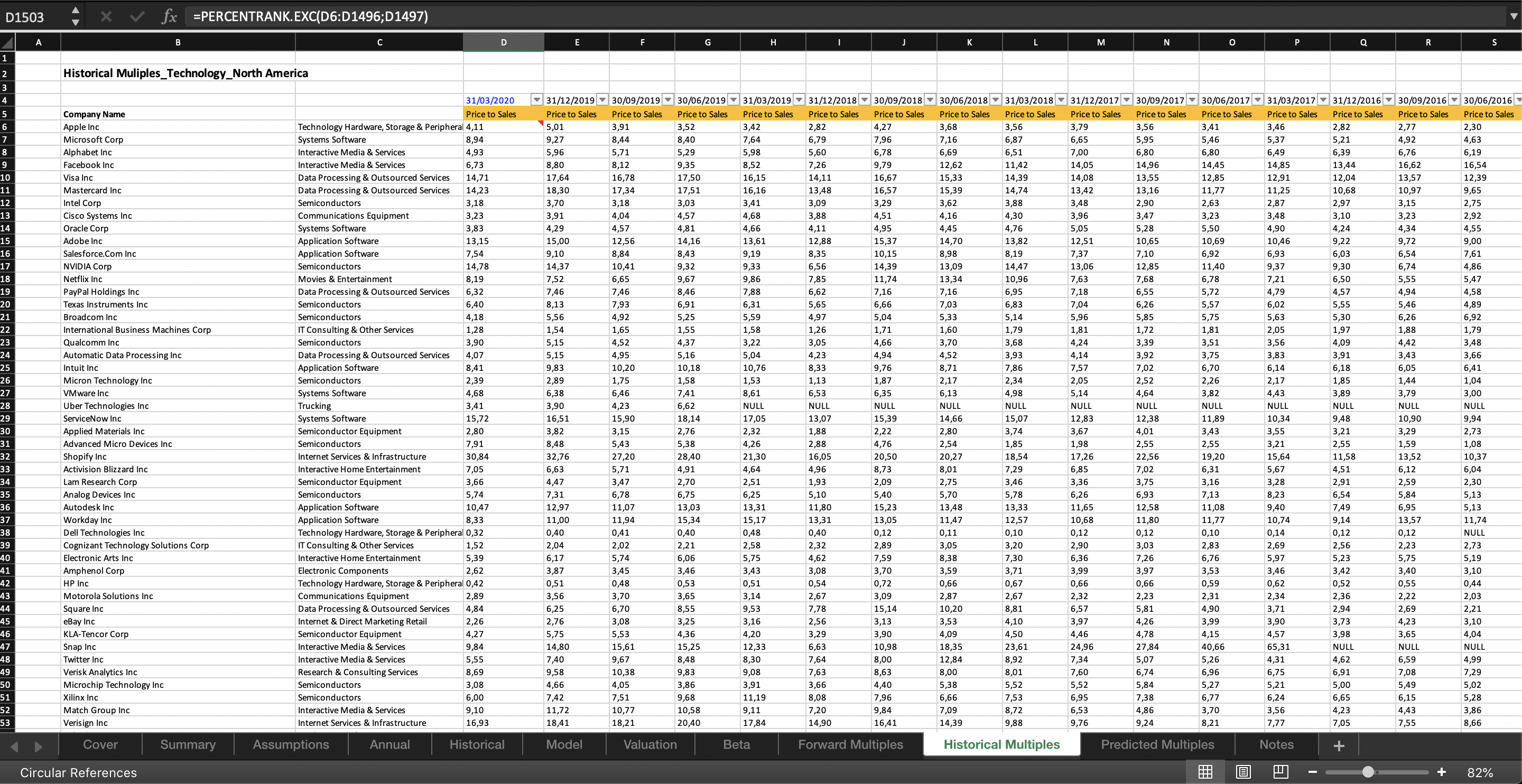
Task: Navigate sheet tabs right with arrow
Action: pyautogui.click(x=39, y=746)
